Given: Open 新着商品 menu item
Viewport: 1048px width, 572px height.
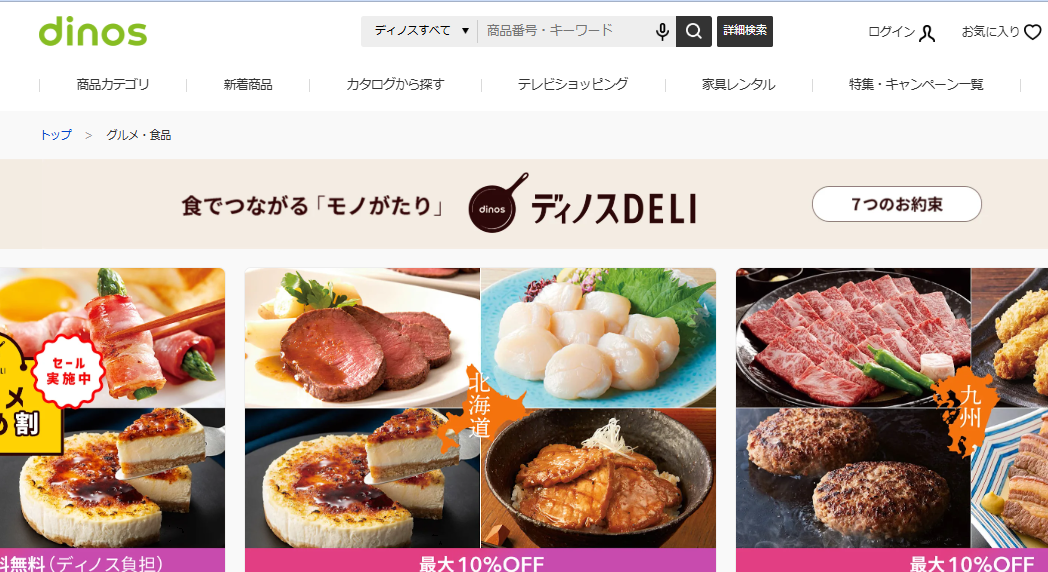Looking at the screenshot, I should (248, 84).
